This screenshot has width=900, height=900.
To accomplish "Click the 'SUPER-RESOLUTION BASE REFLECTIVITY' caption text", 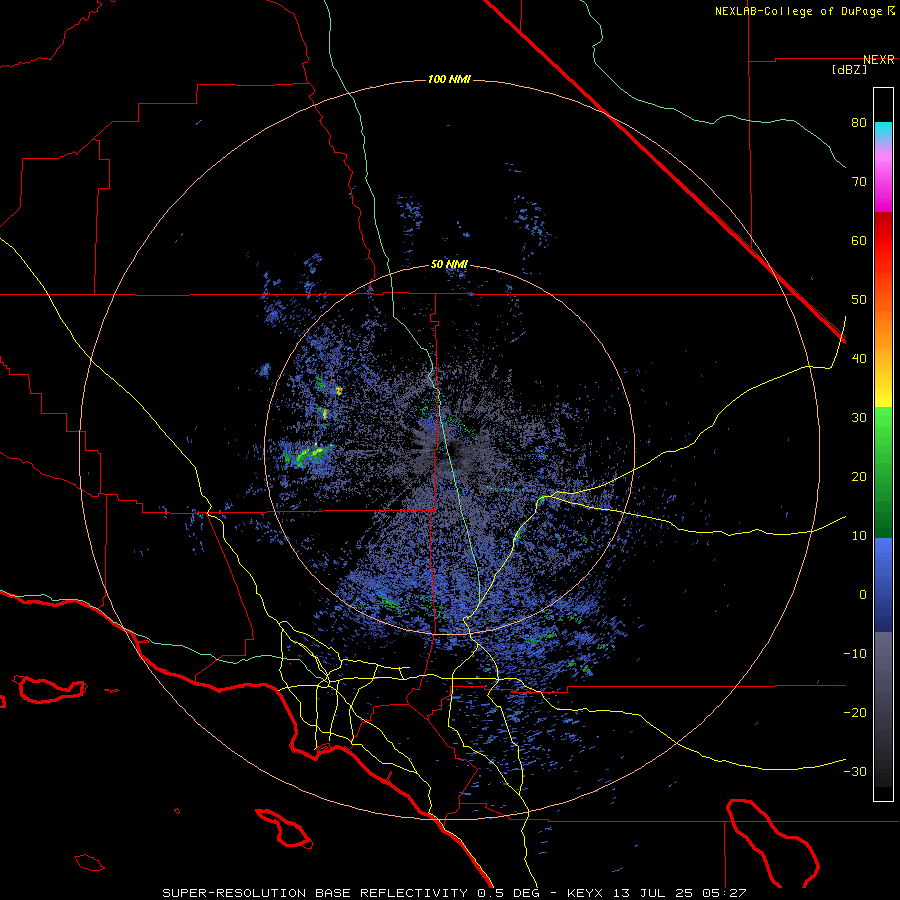I will coord(315,893).
